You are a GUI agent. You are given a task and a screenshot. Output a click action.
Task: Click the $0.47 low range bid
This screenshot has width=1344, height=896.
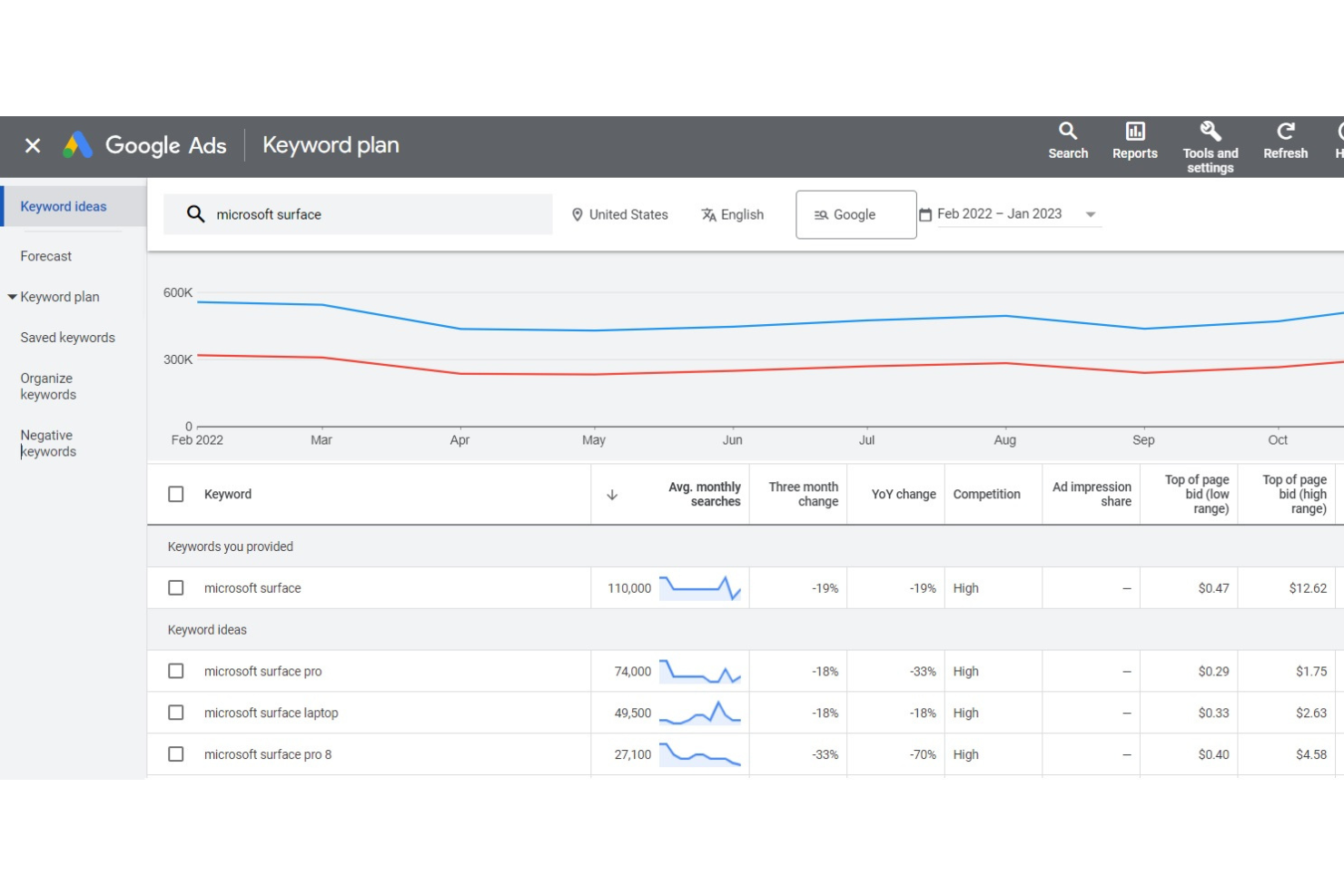pos(1213,588)
